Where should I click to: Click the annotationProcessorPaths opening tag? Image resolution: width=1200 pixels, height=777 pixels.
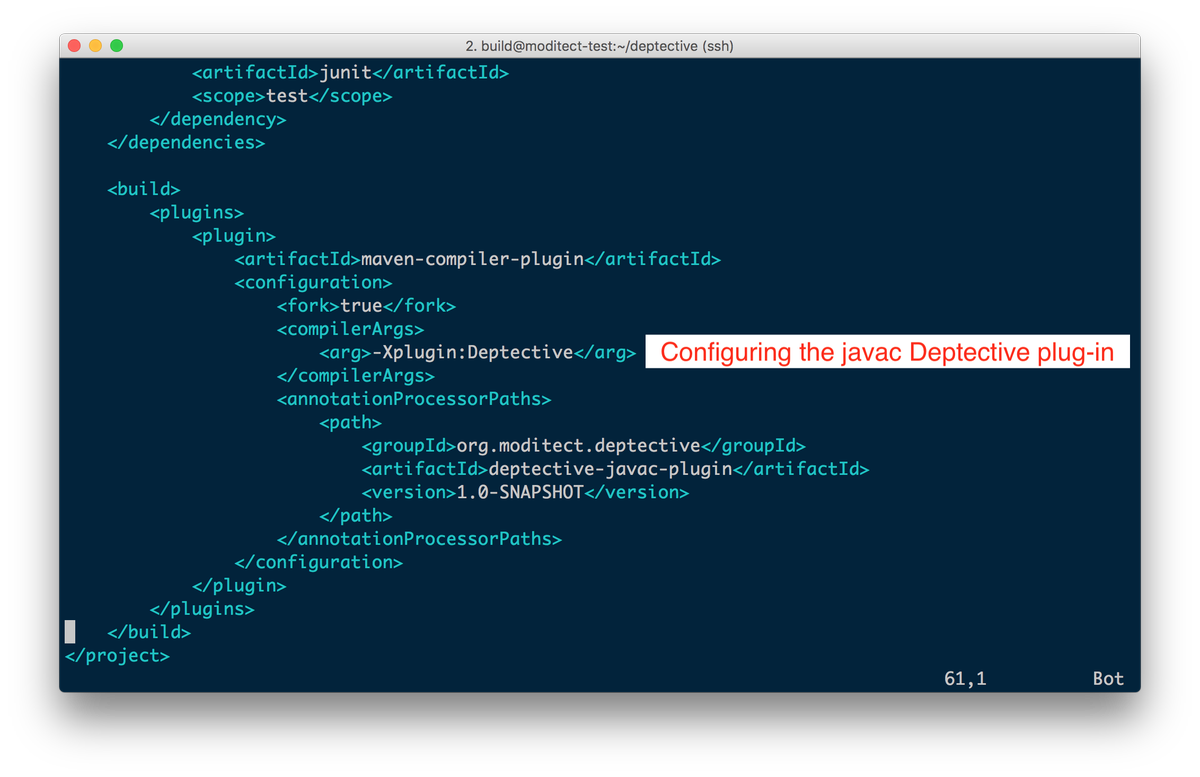[414, 398]
